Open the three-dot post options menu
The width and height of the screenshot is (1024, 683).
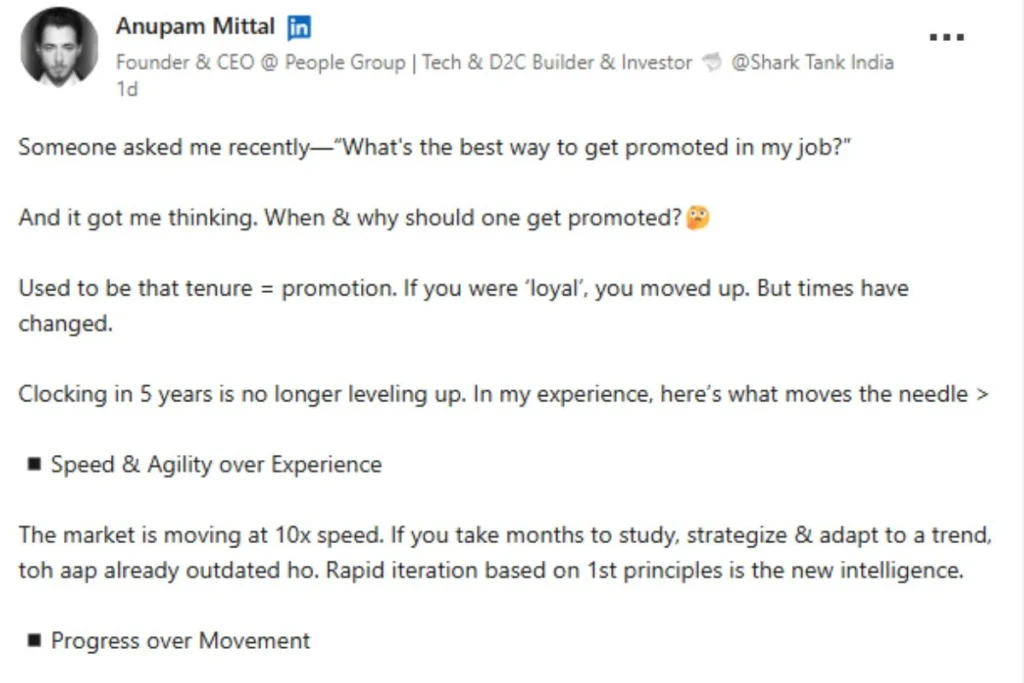[946, 37]
